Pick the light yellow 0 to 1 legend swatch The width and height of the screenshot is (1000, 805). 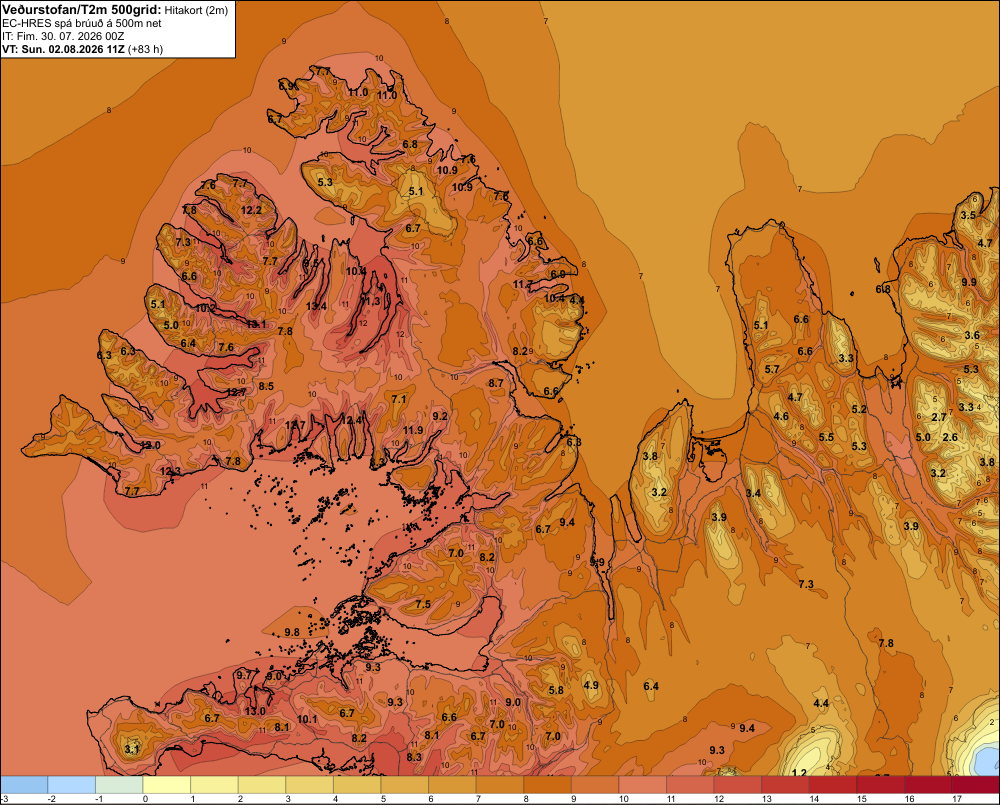(167, 785)
